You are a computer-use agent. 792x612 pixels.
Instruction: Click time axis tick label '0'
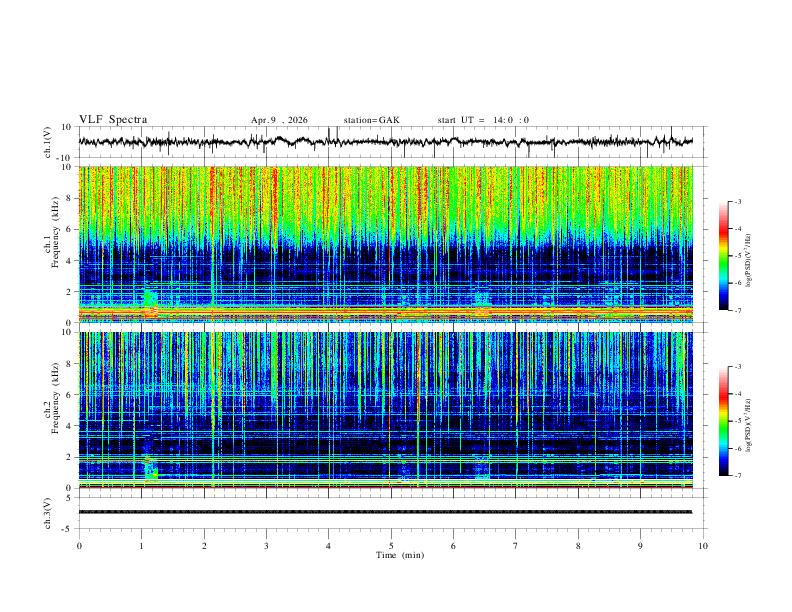(79, 546)
